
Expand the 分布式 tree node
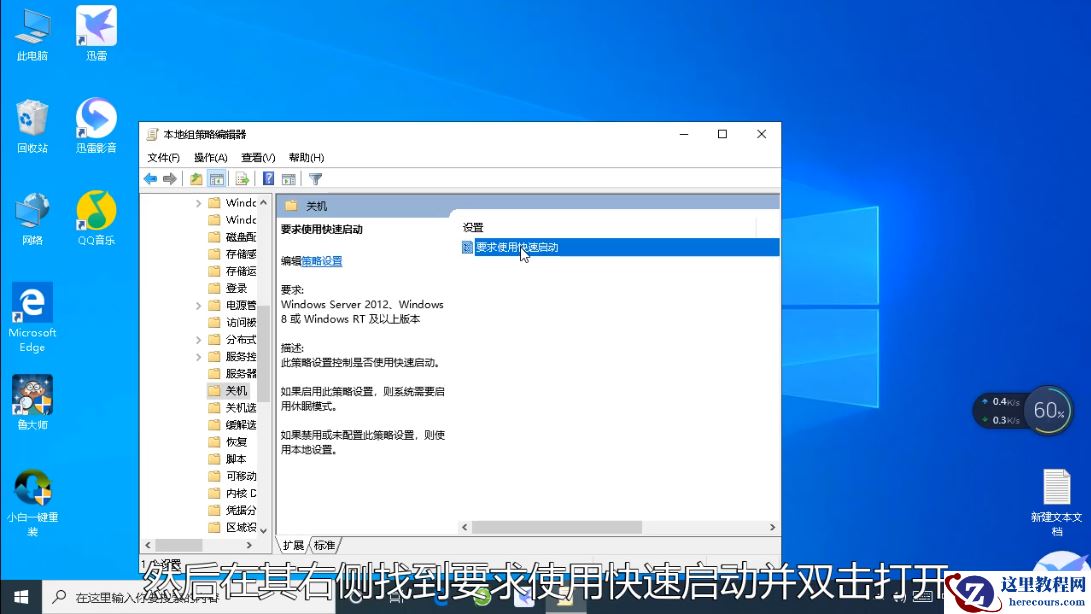click(x=197, y=338)
